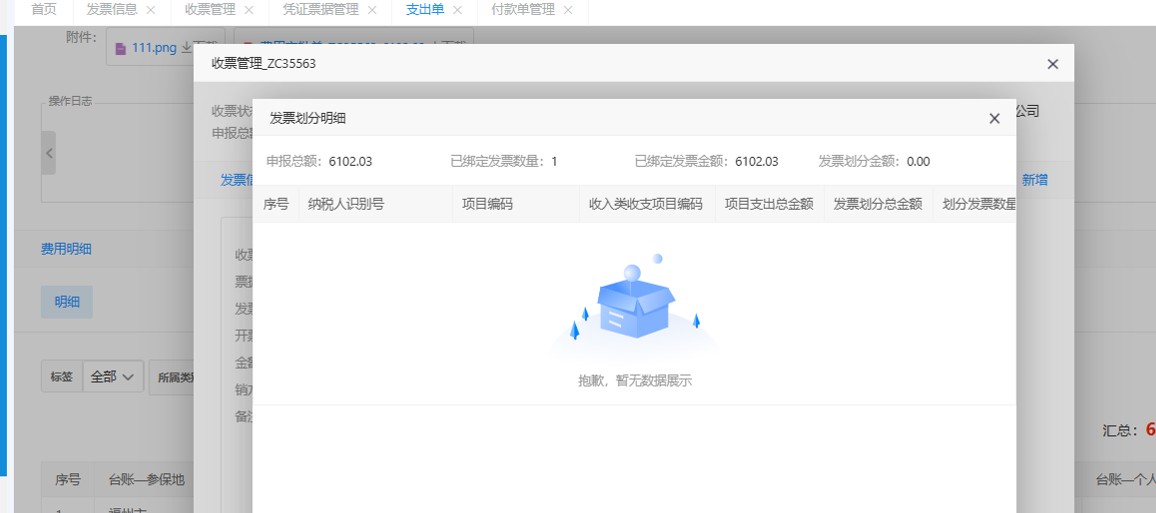This screenshot has height=513, width=1156.
Task: Click the 台账—参保地 column header in background table
Action: click(146, 480)
